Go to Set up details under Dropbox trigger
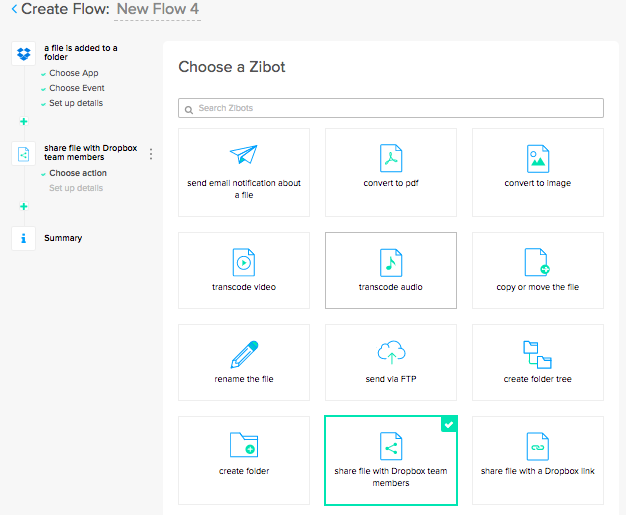 75,103
